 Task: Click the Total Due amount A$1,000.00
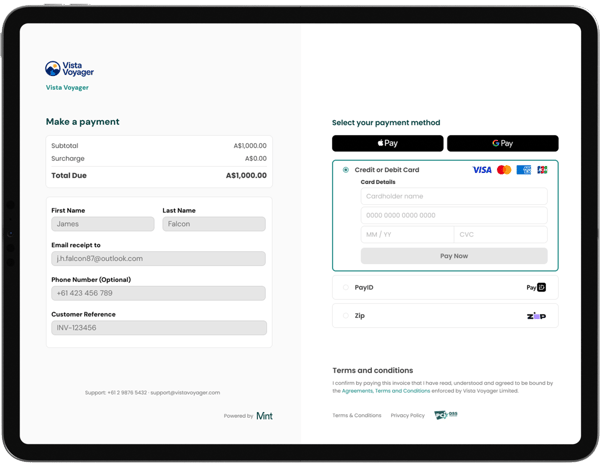point(246,176)
